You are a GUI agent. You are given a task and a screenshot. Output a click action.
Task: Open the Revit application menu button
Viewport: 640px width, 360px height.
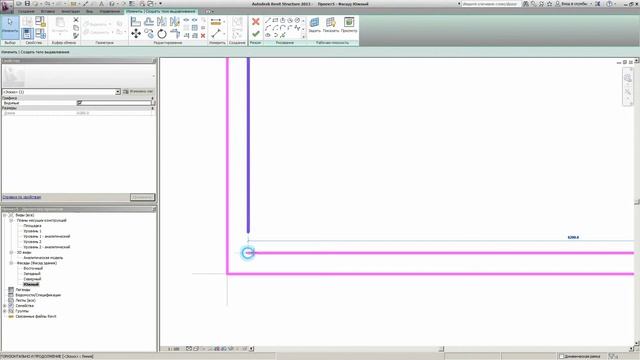(x=7, y=6)
